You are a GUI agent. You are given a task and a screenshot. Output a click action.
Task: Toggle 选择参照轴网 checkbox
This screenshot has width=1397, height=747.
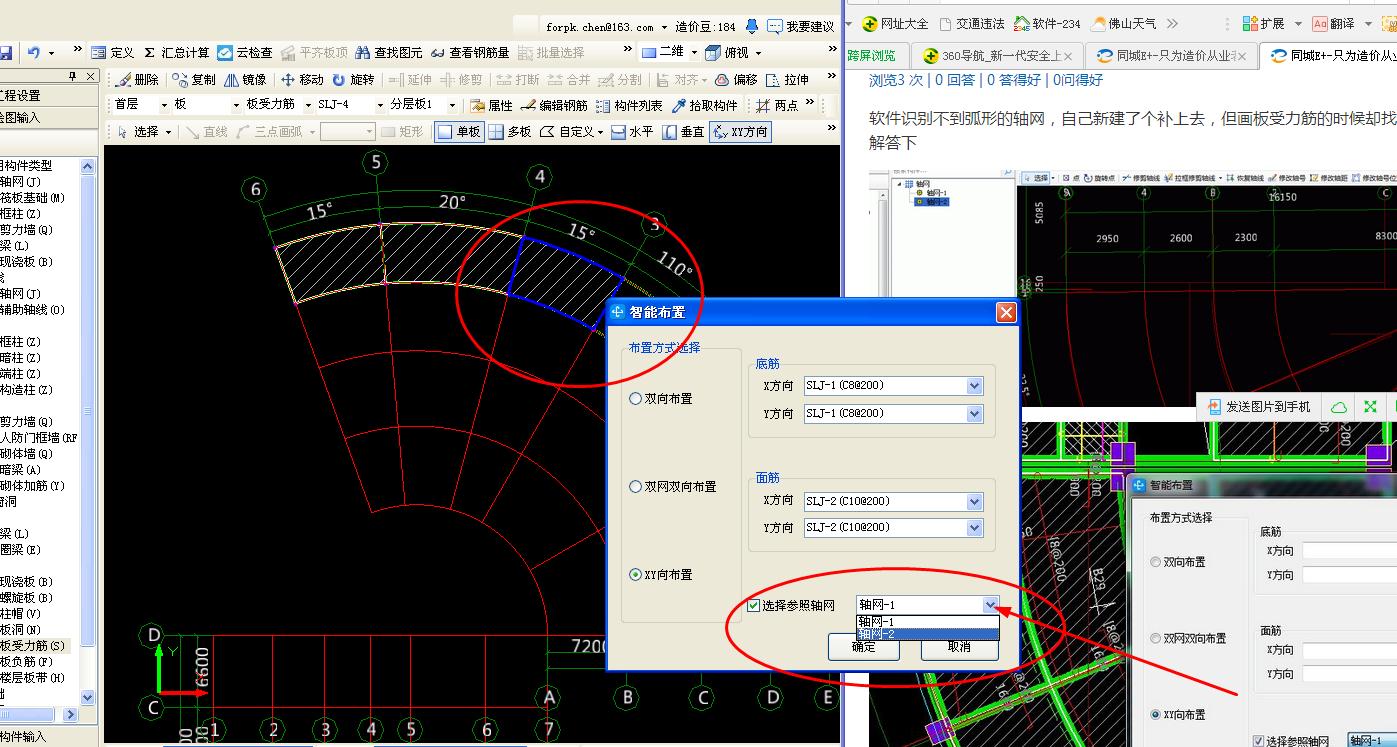[x=754, y=605]
